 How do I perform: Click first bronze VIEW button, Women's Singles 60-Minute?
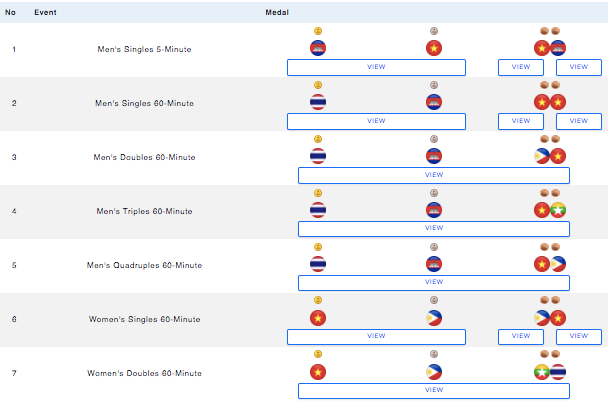pos(521,337)
